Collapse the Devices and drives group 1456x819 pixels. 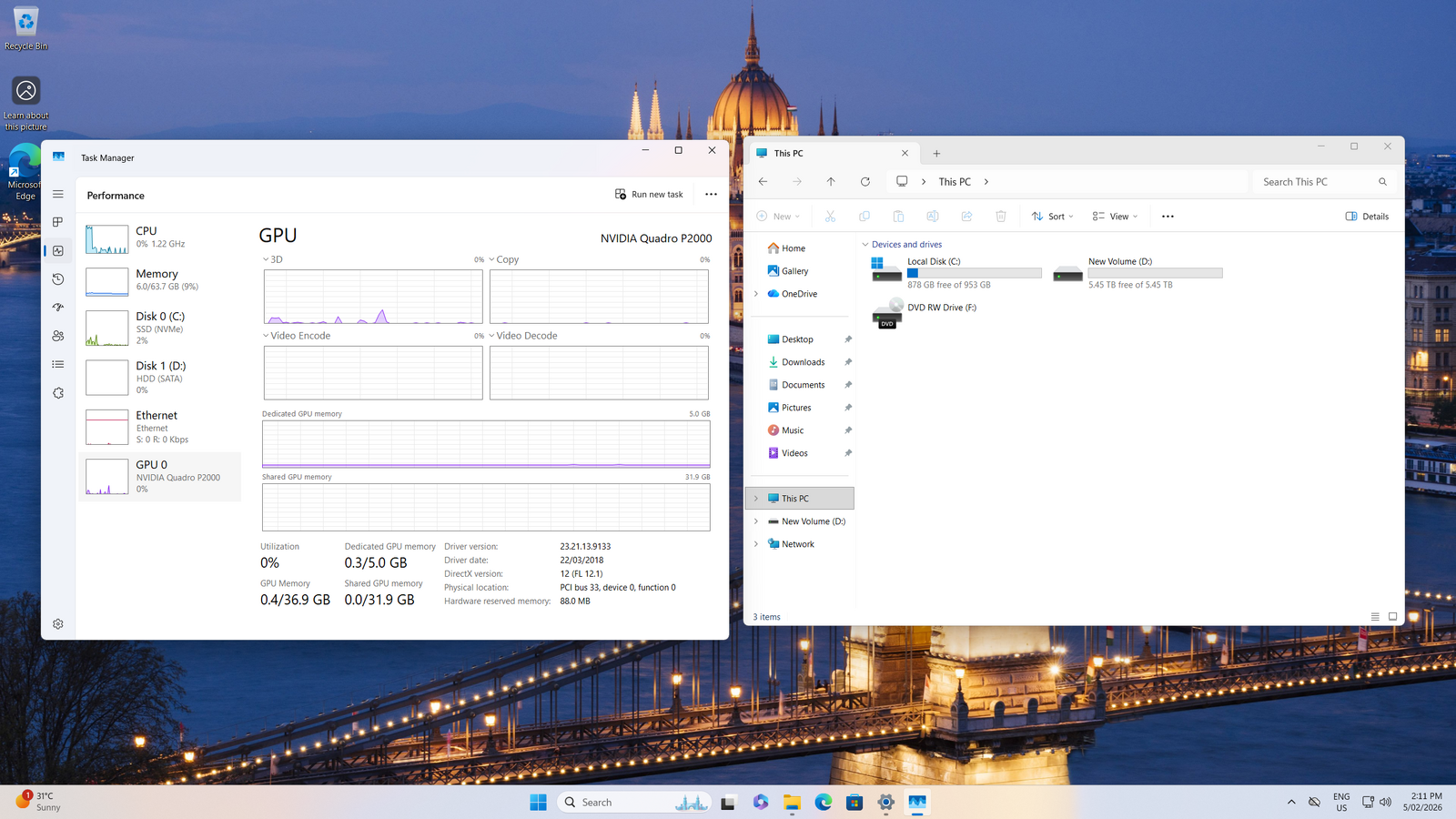click(865, 245)
